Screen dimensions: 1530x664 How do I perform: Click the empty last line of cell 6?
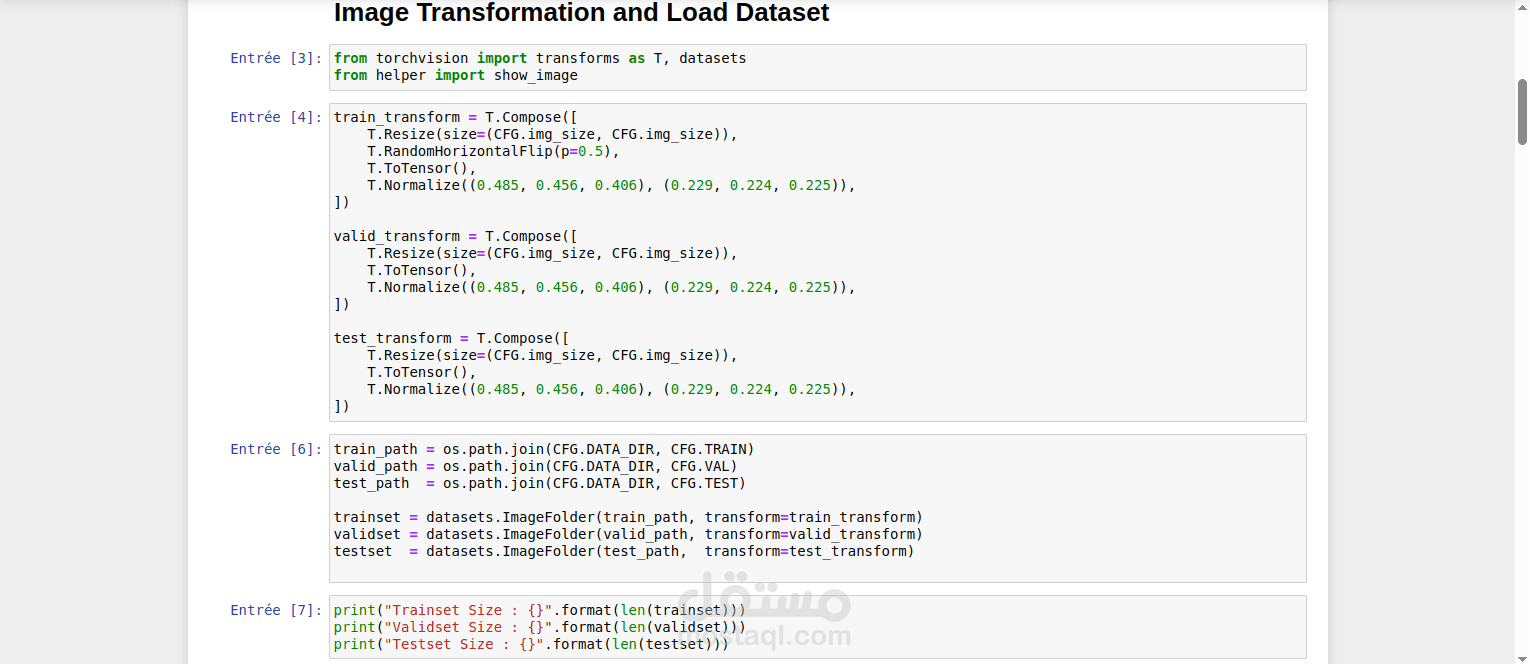(x=817, y=568)
